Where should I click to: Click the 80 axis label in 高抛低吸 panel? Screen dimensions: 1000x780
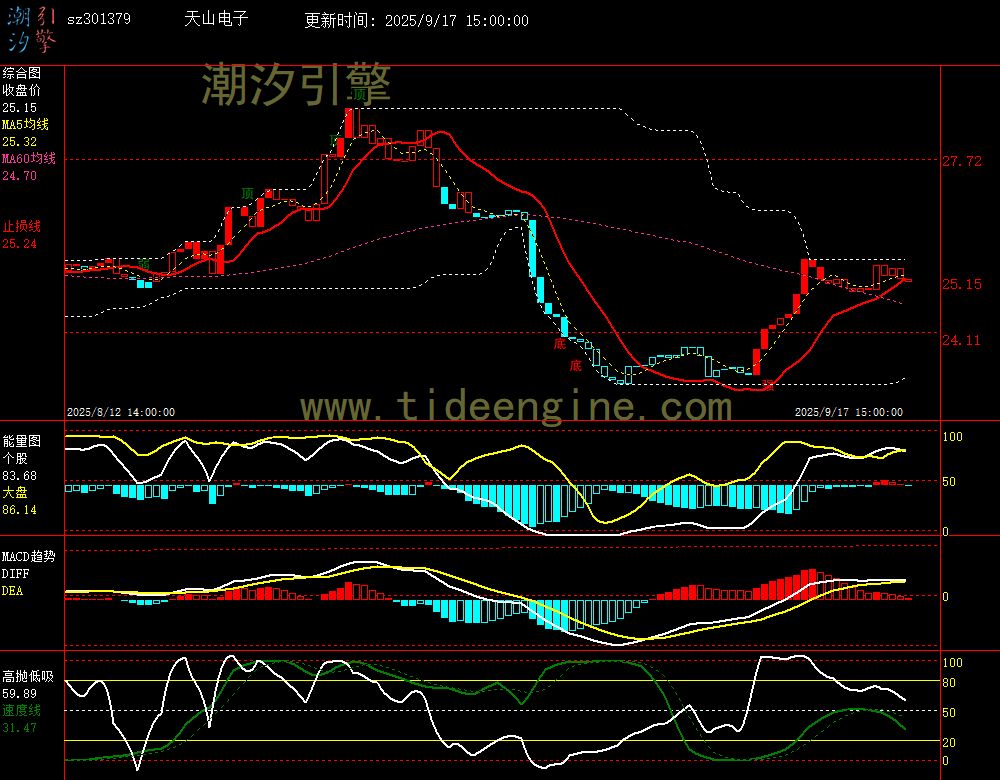[x=950, y=683]
